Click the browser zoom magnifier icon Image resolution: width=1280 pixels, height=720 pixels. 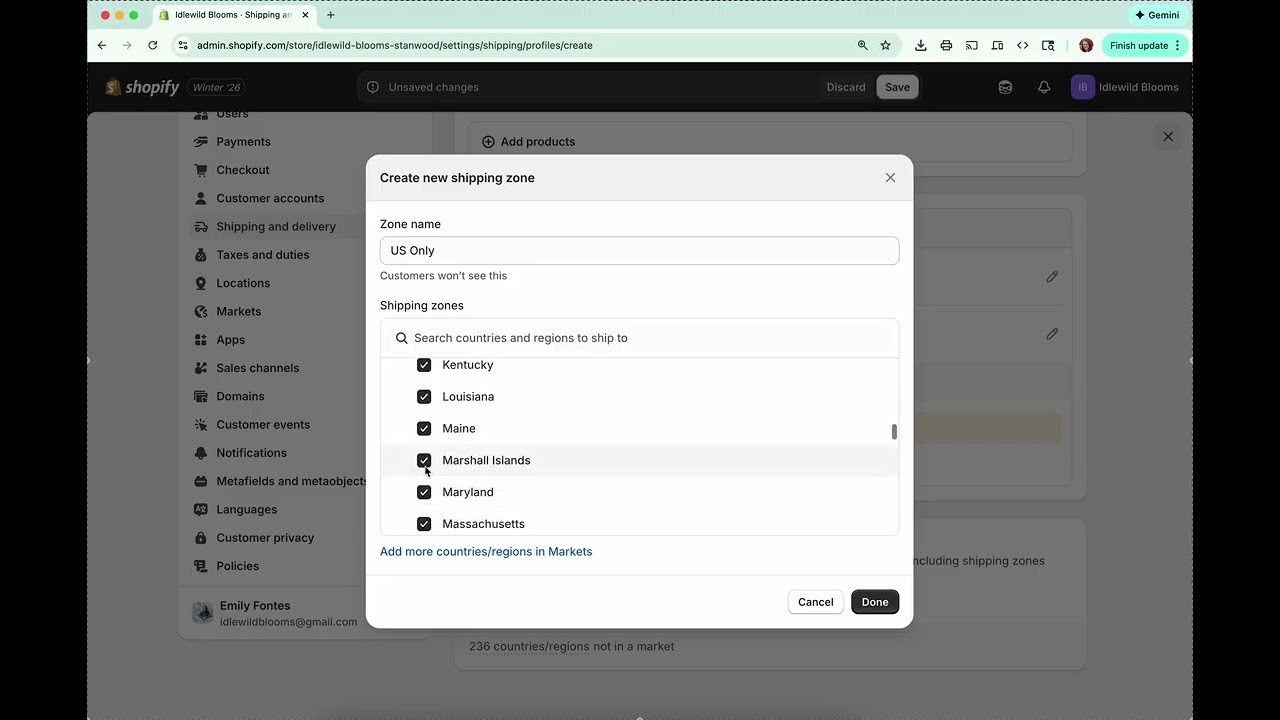pos(862,45)
